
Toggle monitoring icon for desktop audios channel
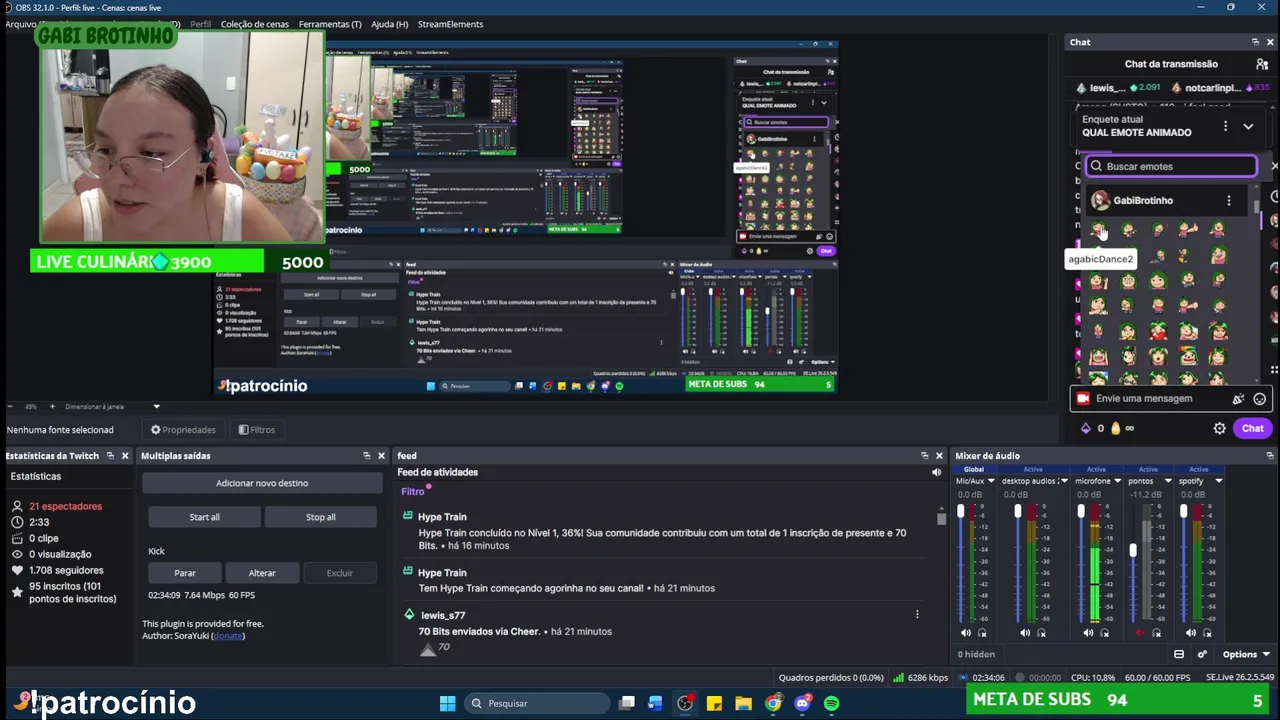[1041, 633]
